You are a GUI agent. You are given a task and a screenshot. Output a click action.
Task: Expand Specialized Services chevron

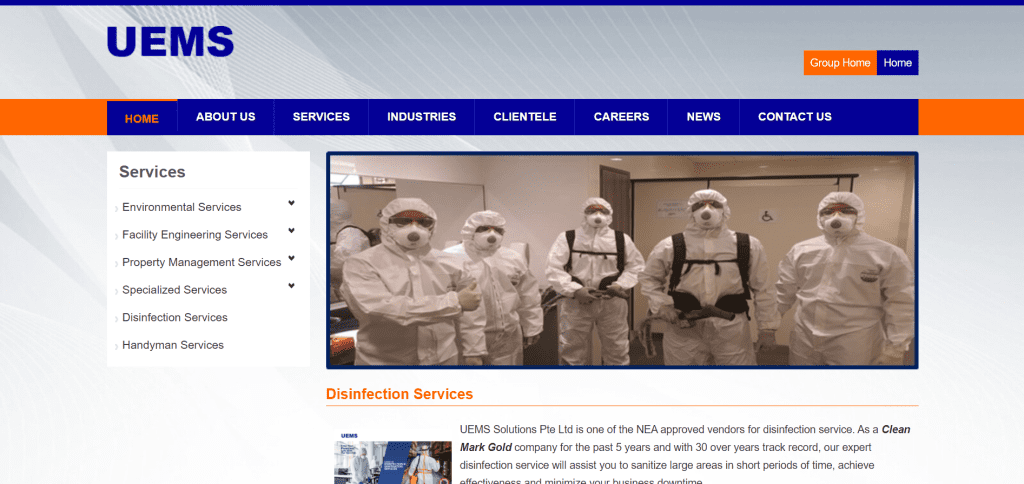click(x=291, y=285)
